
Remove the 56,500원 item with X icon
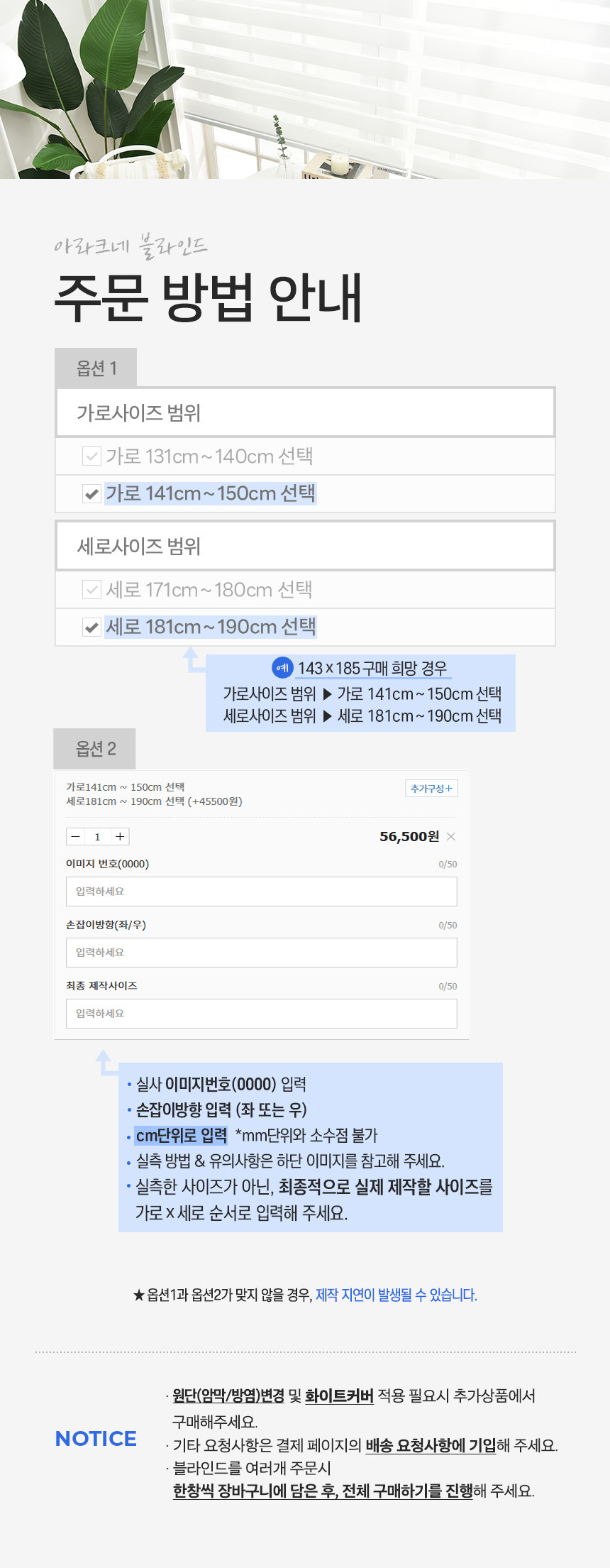tap(451, 837)
